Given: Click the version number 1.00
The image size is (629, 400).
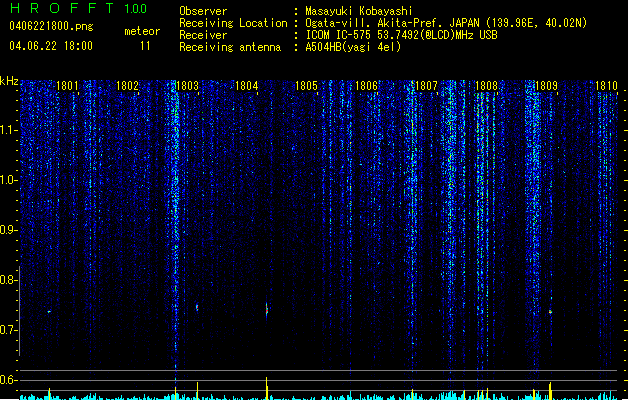Looking at the screenshot, I should 135,9.
